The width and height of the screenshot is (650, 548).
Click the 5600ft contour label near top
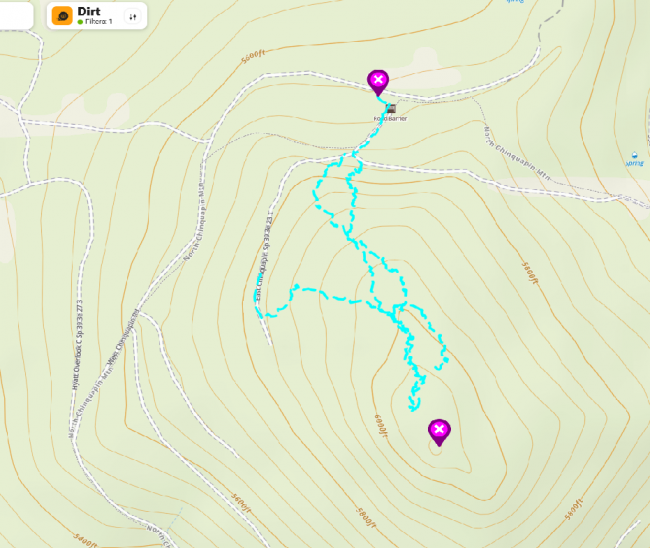253,56
